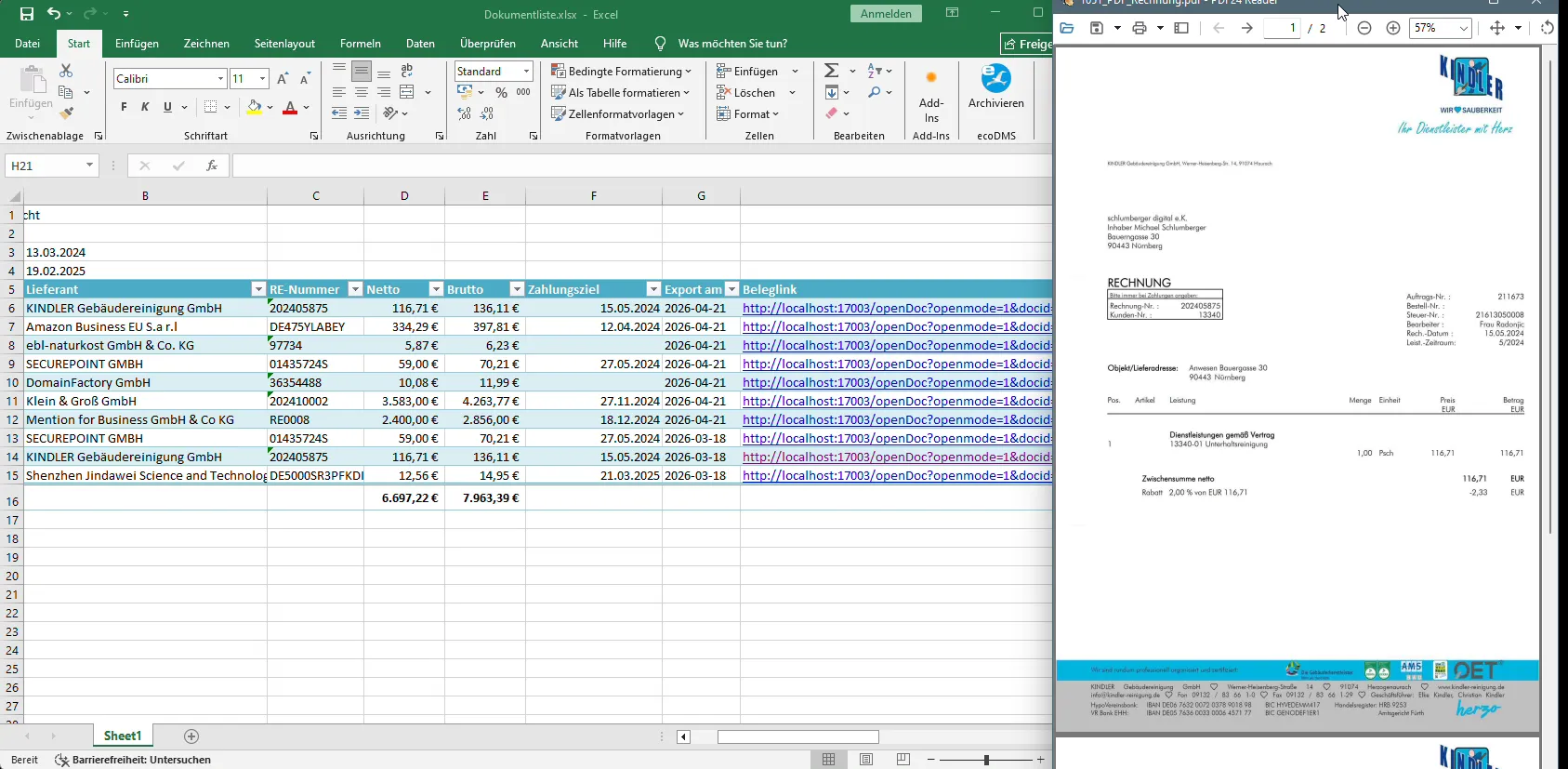This screenshot has width=1568, height=769.
Task: Click the ecoDMS Archivieren icon
Action: tap(996, 86)
